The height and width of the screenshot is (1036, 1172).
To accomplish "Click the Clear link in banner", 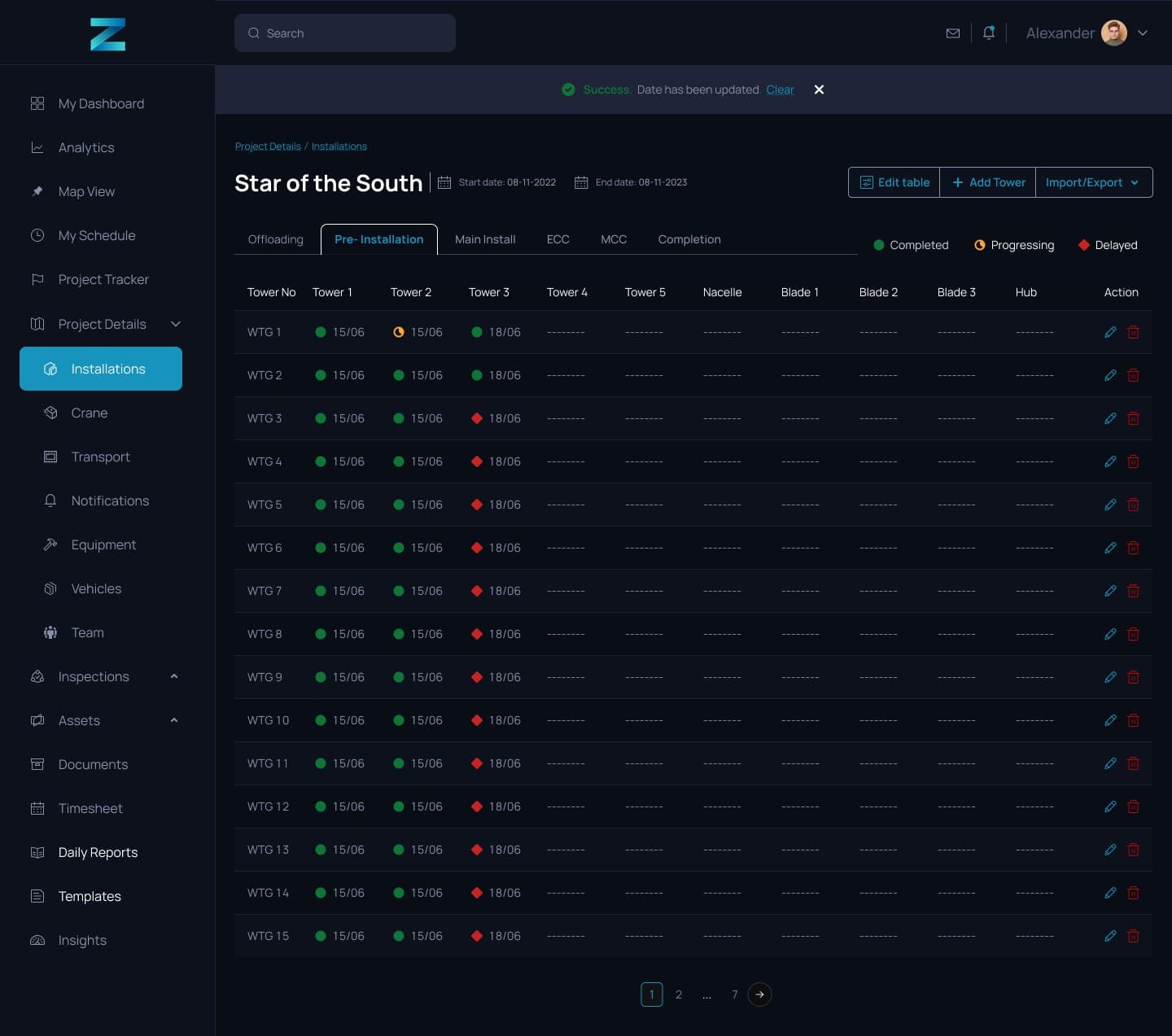I will tap(780, 90).
